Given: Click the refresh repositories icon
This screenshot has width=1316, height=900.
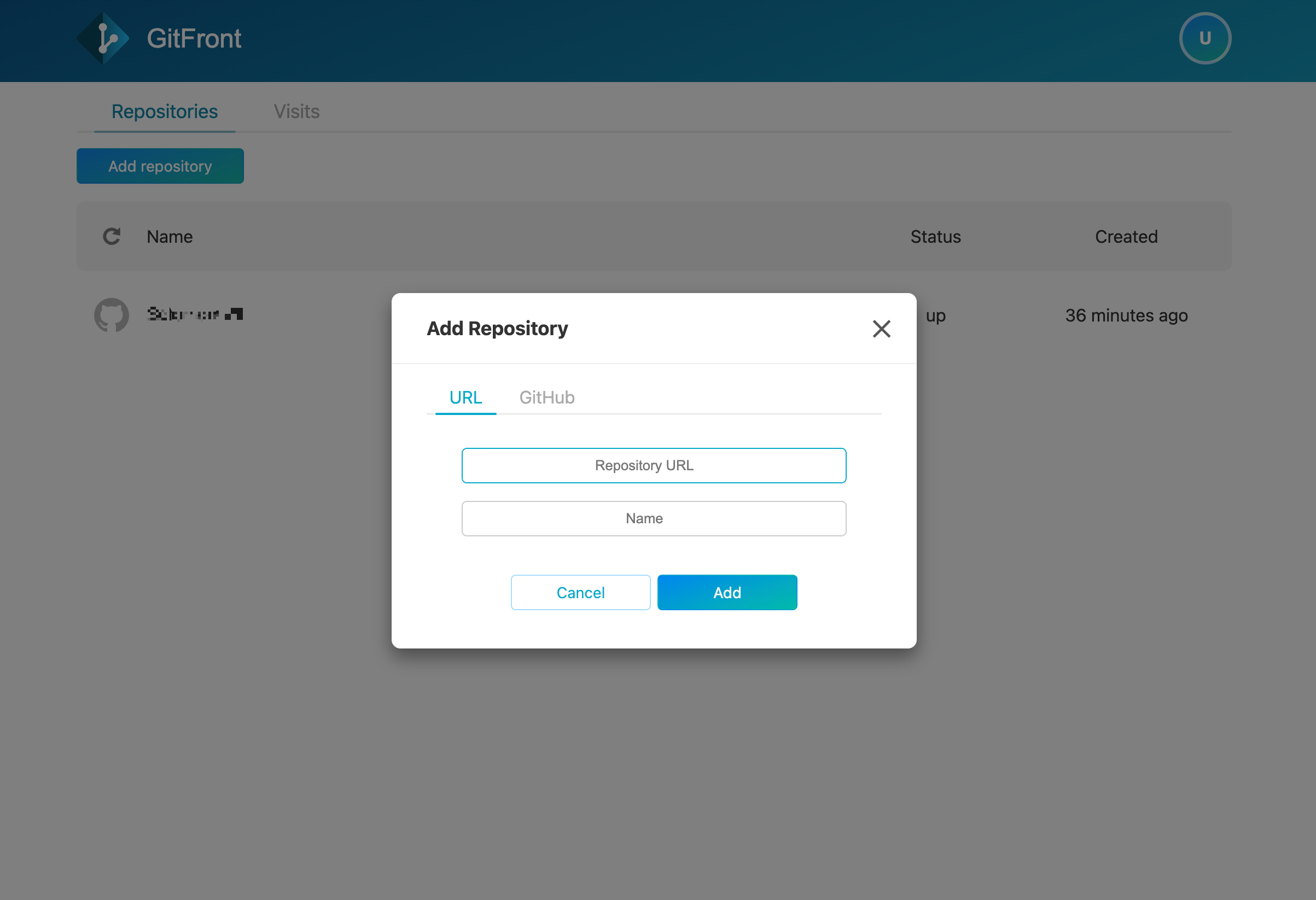Looking at the screenshot, I should (112, 237).
